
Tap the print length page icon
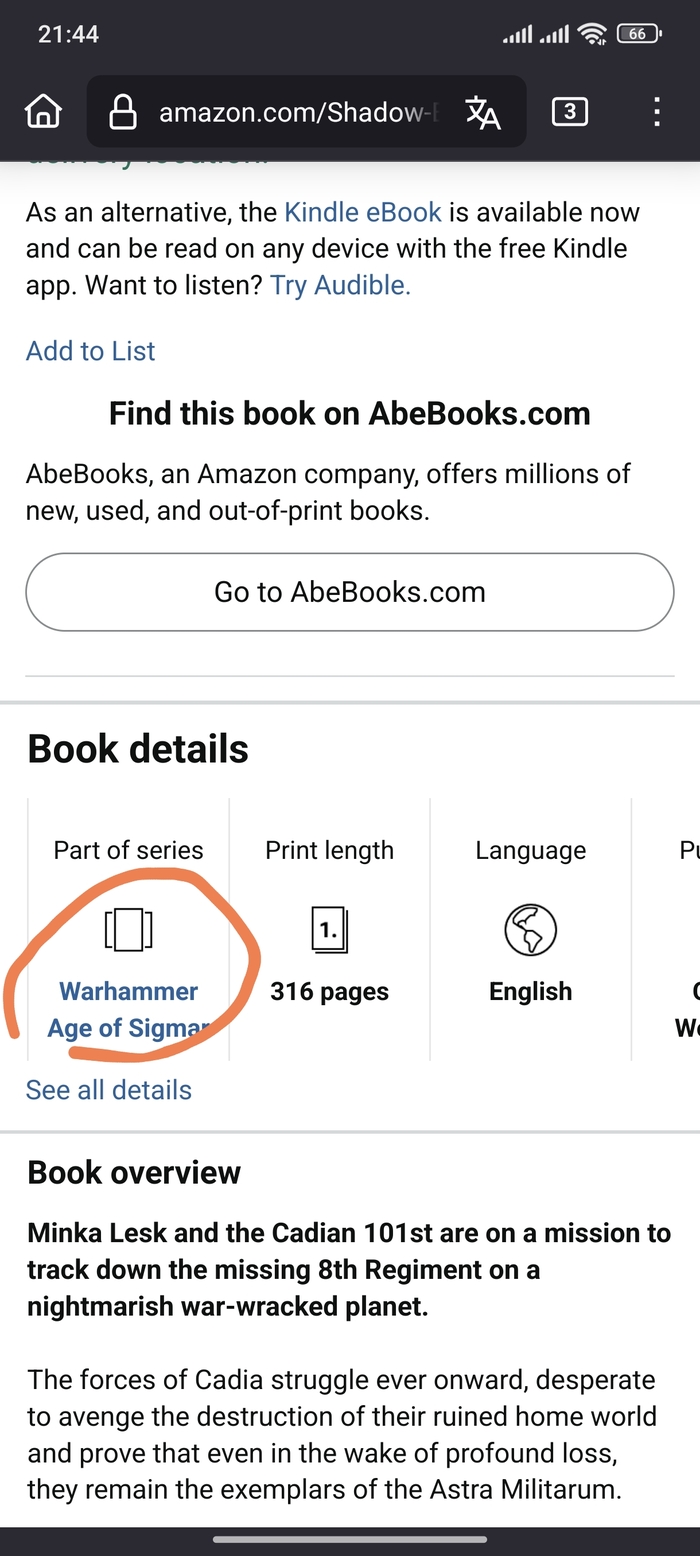tap(329, 929)
